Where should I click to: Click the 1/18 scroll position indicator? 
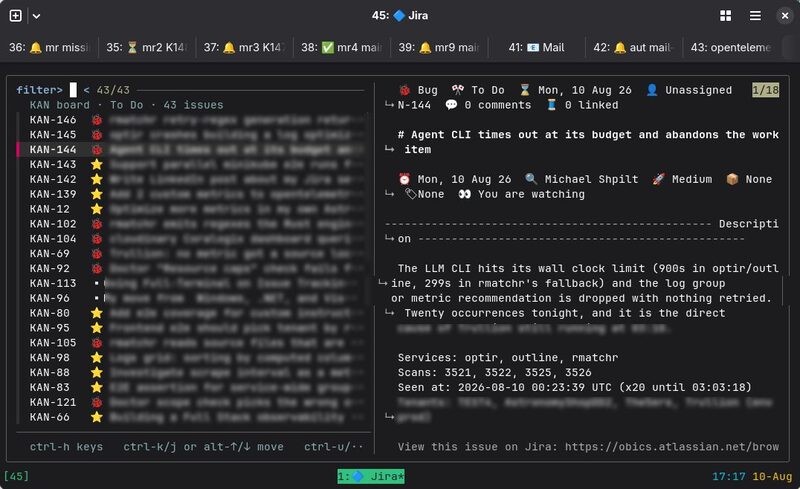(x=765, y=90)
